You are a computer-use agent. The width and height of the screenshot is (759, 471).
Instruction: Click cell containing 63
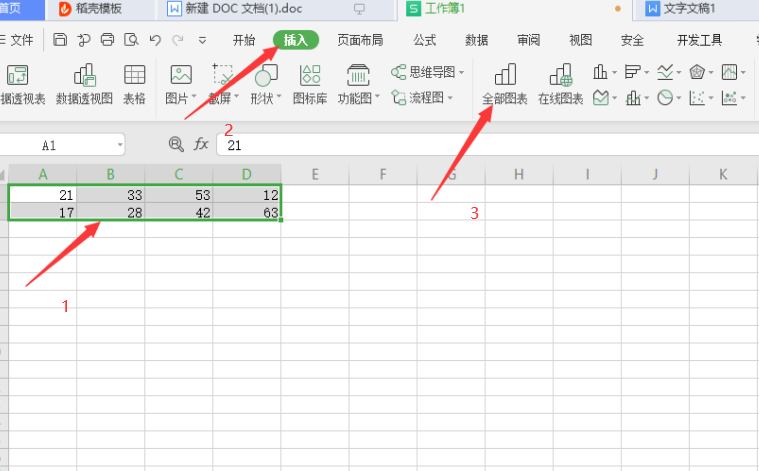tap(247, 212)
